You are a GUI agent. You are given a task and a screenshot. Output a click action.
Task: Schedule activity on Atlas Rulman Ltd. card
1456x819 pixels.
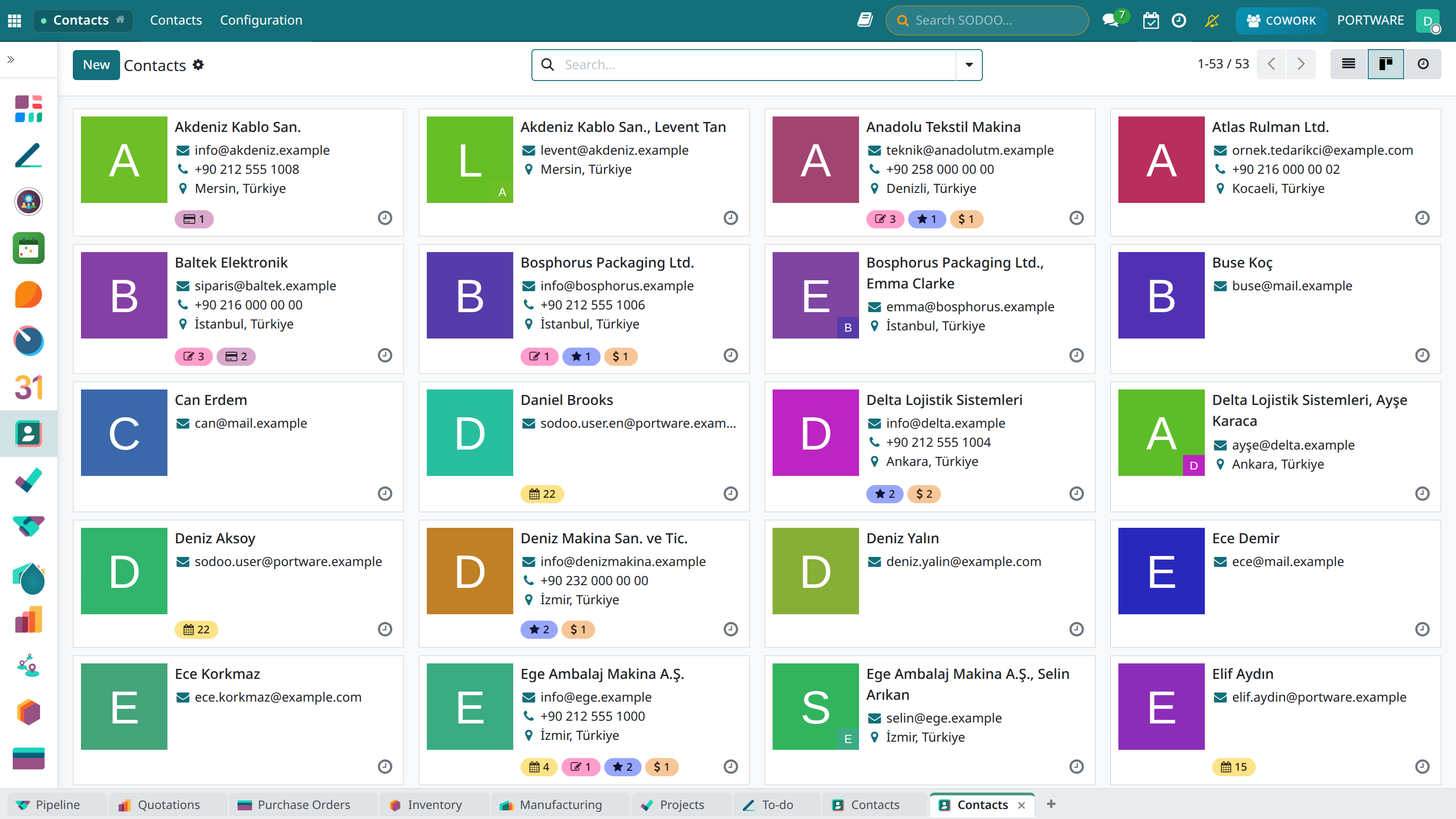coord(1423,217)
